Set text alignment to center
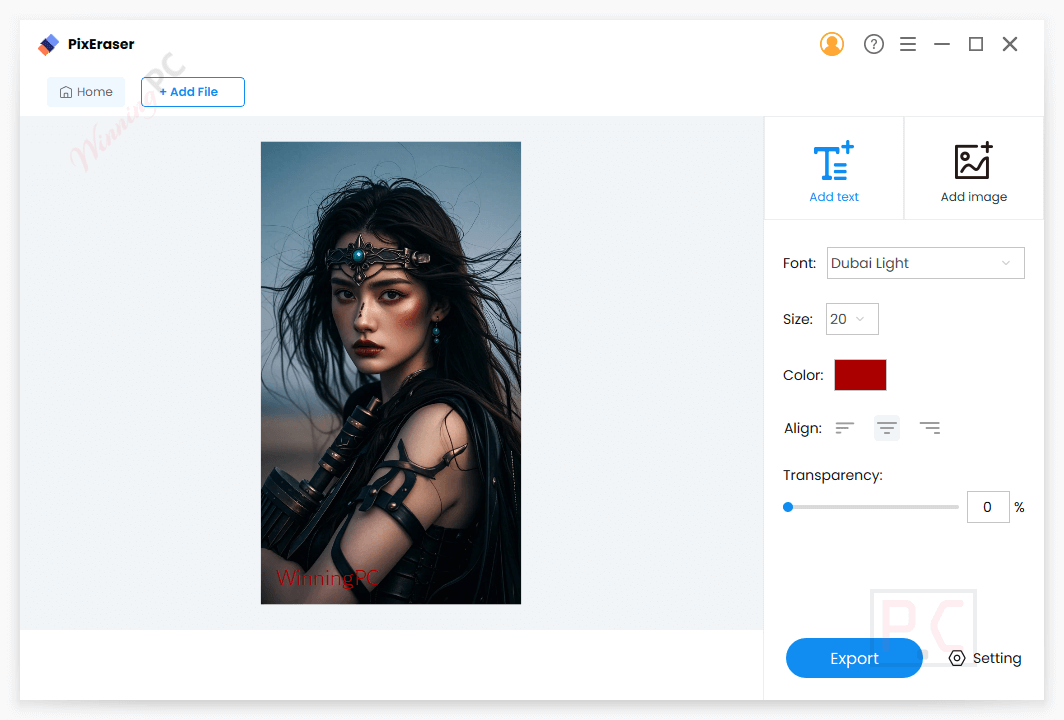The width and height of the screenshot is (1064, 720). click(887, 428)
